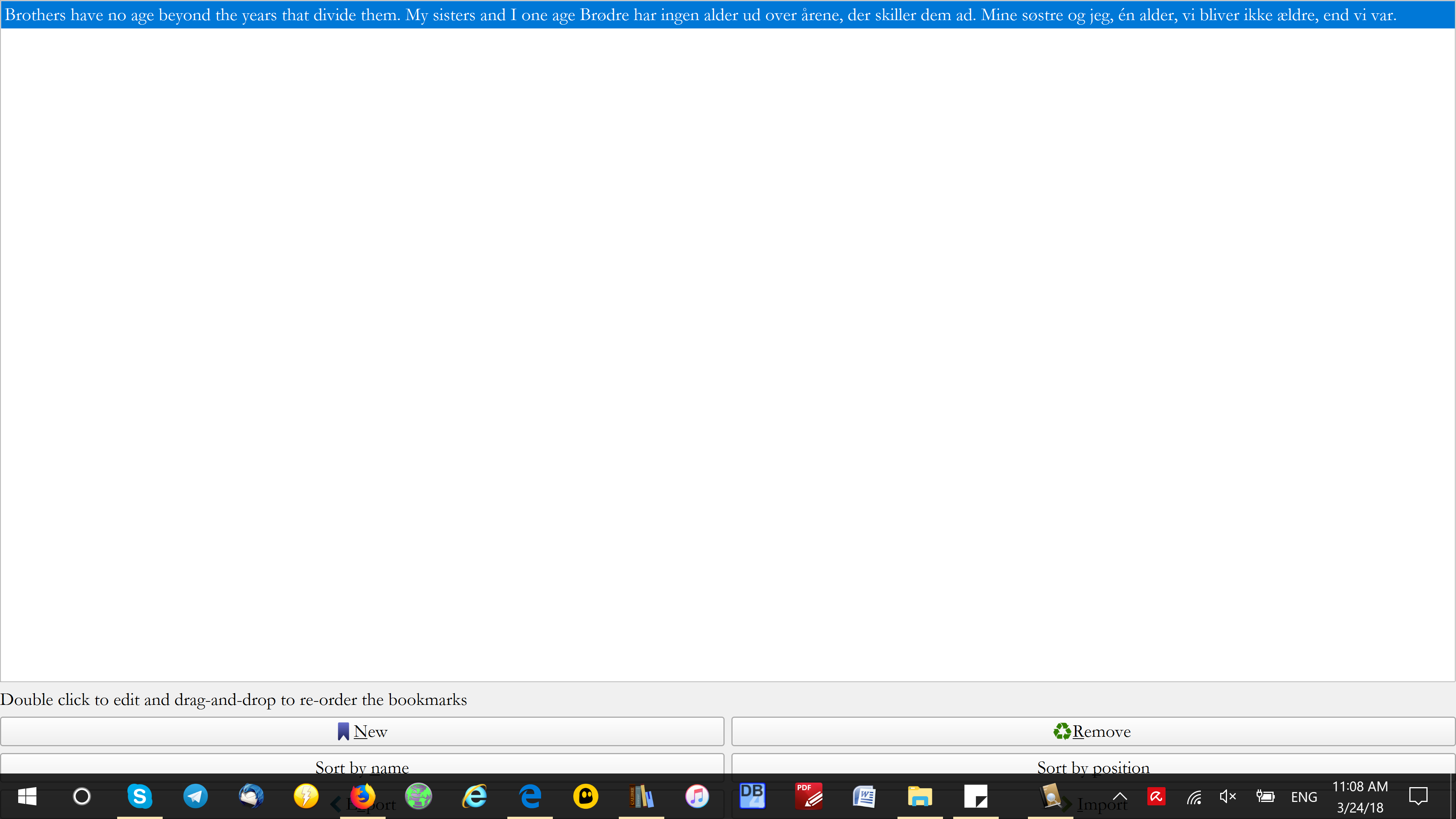Open the PDF editor taskbar icon
The image size is (1456, 819).
click(x=808, y=796)
